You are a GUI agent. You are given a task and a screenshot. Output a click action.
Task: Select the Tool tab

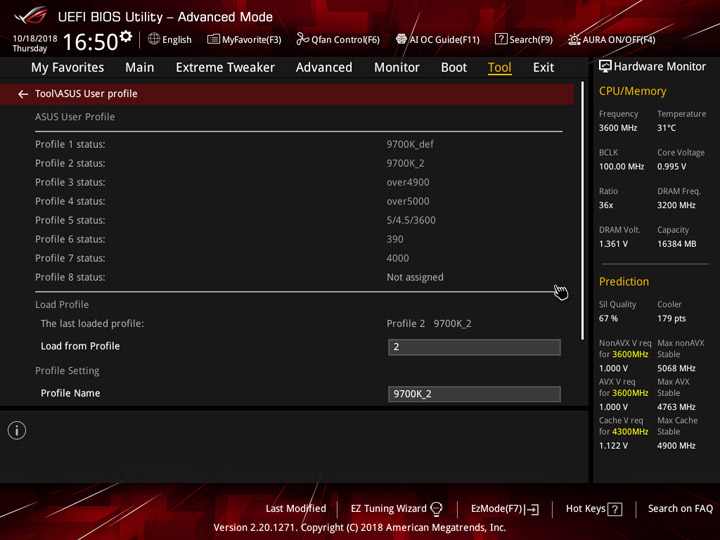pos(500,68)
